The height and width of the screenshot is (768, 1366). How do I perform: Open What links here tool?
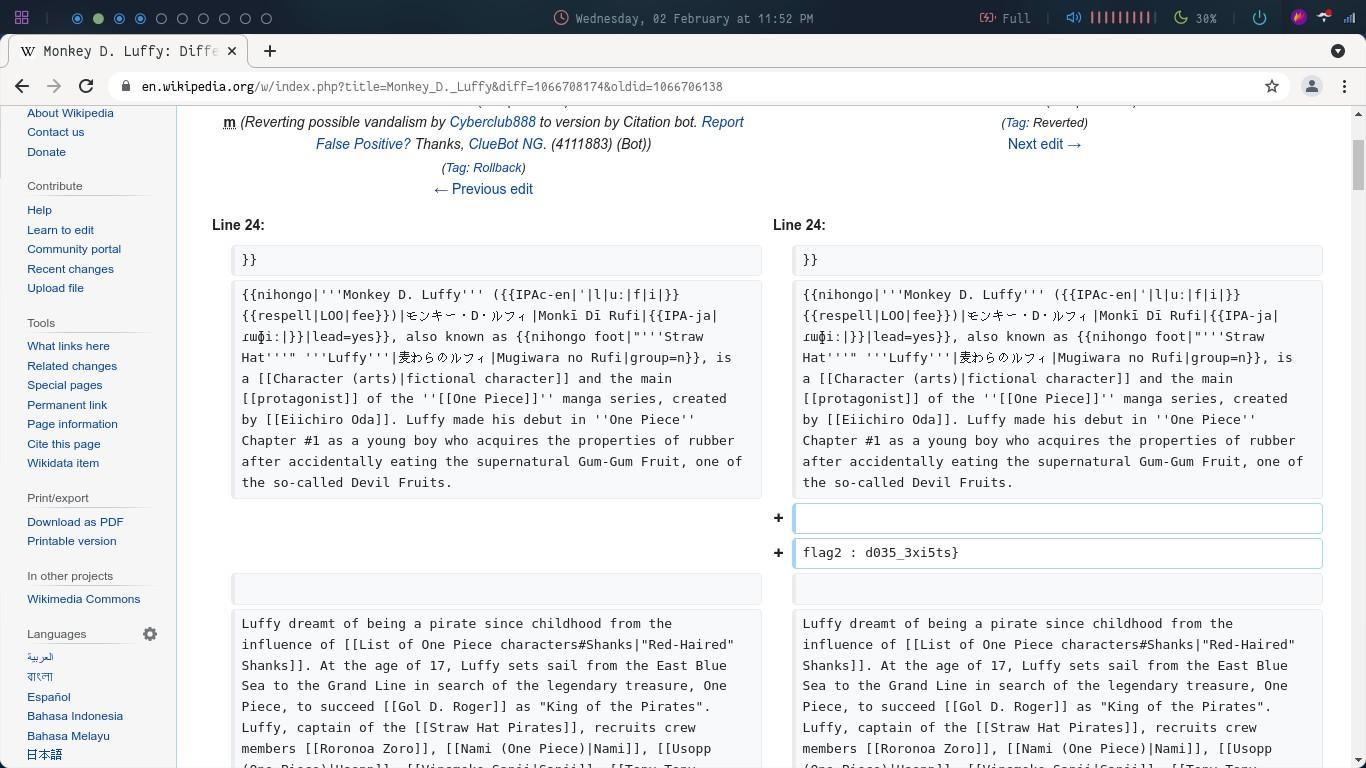68,346
